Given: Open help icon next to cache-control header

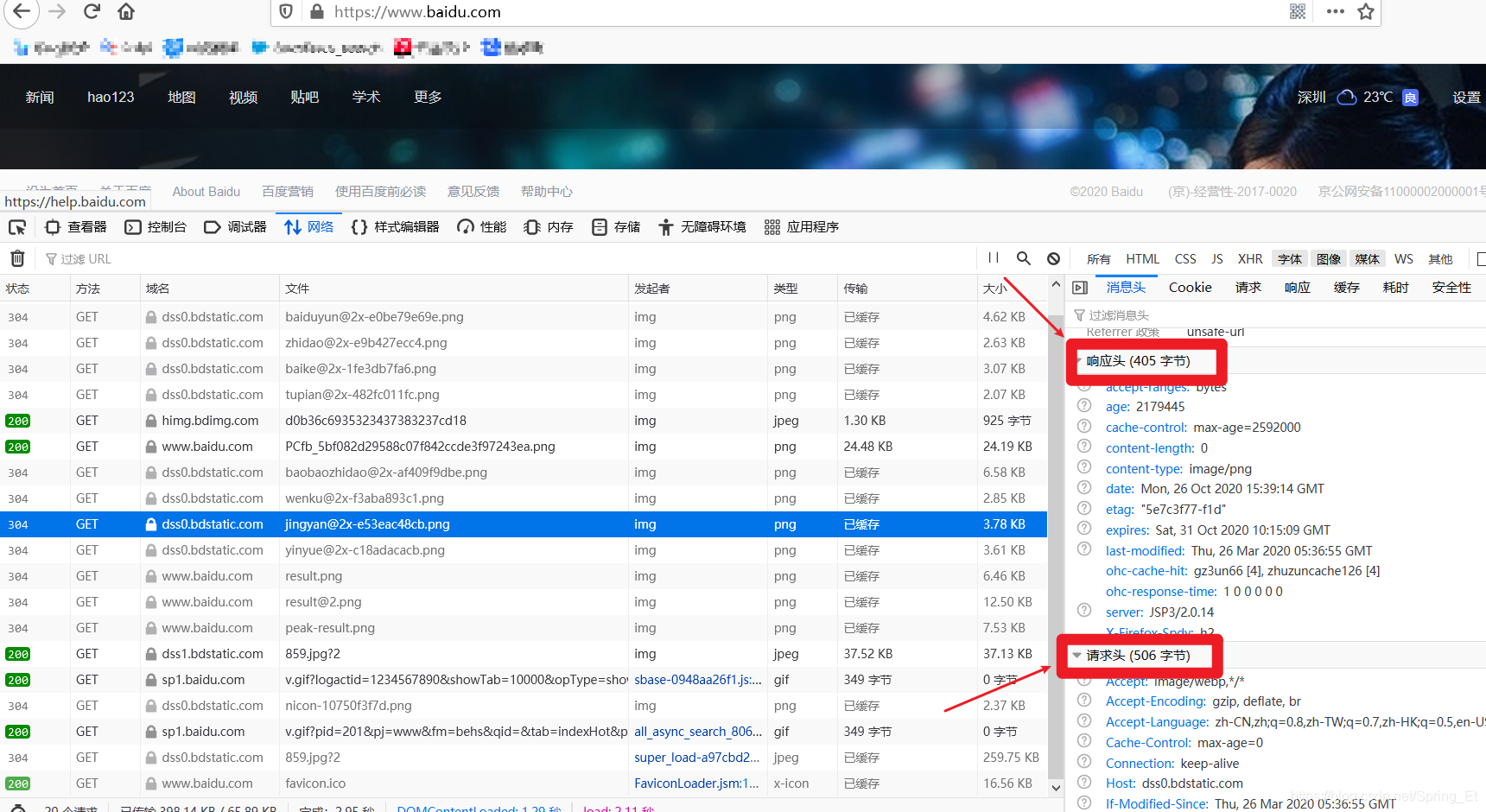Looking at the screenshot, I should pos(1084,426).
